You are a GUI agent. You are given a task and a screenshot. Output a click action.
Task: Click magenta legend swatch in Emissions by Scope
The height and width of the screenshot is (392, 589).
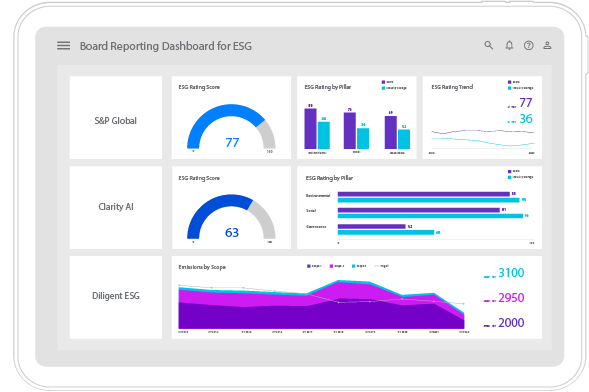click(331, 266)
